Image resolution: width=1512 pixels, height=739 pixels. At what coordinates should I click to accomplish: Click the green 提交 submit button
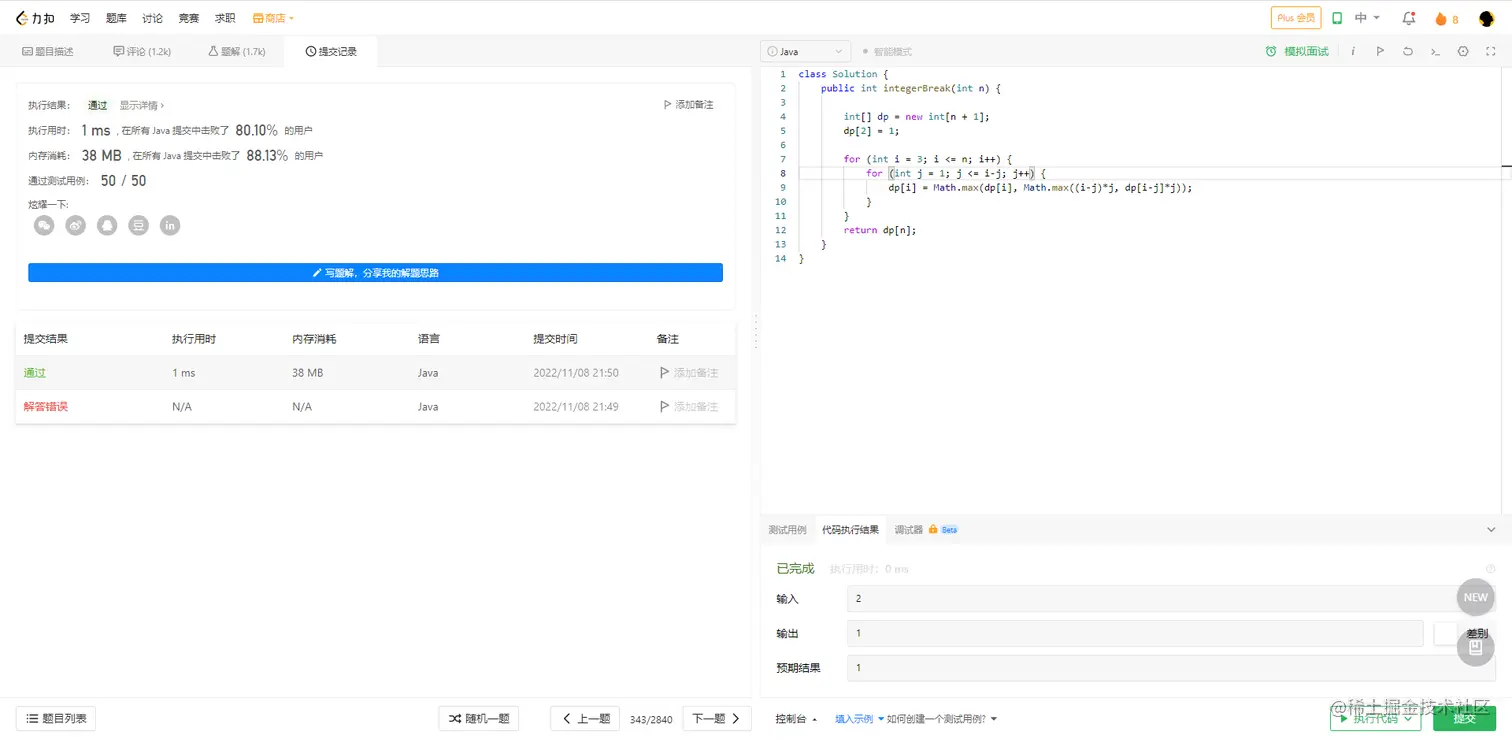tap(1464, 718)
